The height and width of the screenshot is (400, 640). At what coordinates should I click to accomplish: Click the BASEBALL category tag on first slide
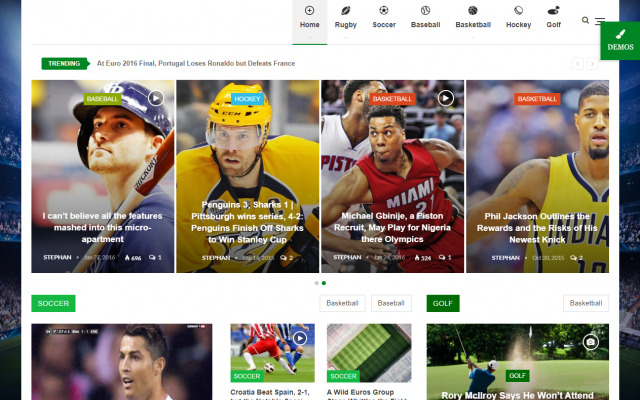[x=102, y=99]
